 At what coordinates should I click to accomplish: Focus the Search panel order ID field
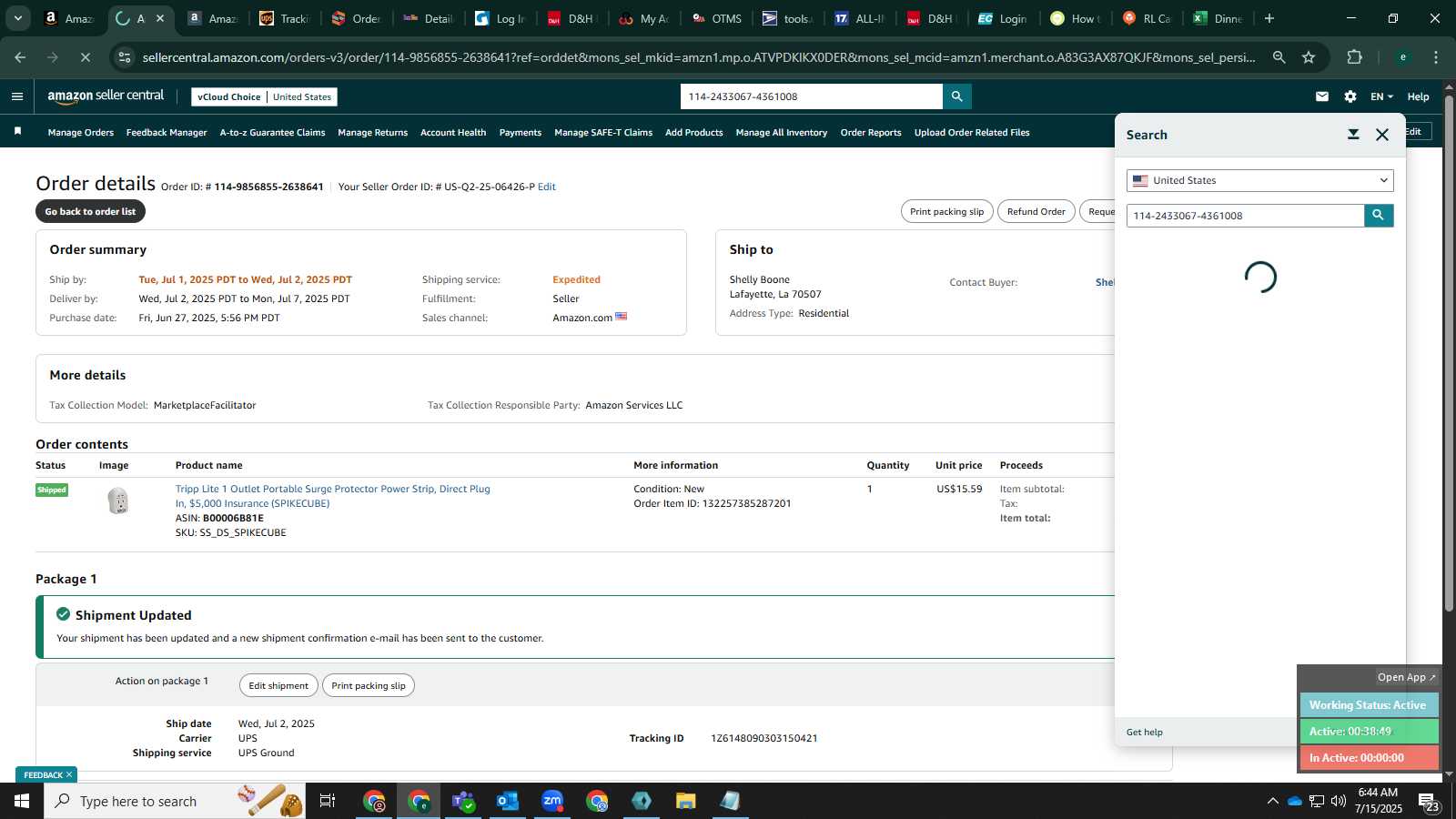click(1245, 216)
